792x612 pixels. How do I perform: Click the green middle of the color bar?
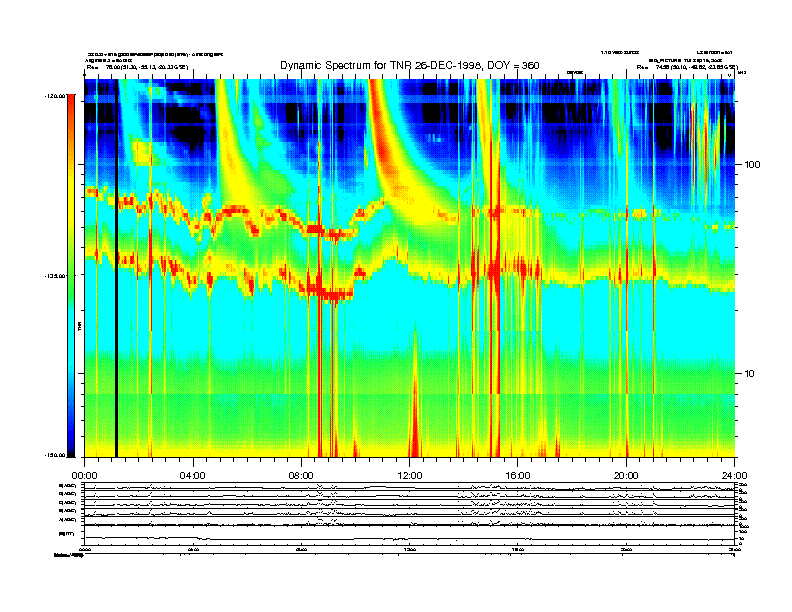[70, 260]
